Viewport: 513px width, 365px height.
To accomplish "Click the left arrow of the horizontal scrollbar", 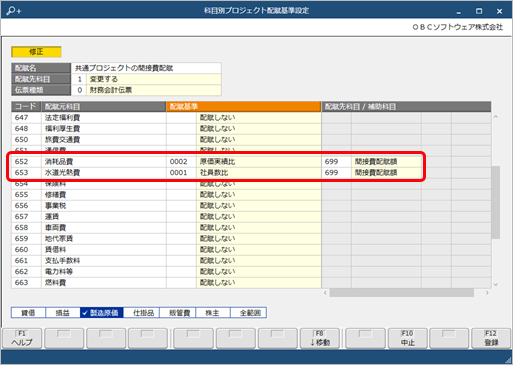I will [326, 293].
